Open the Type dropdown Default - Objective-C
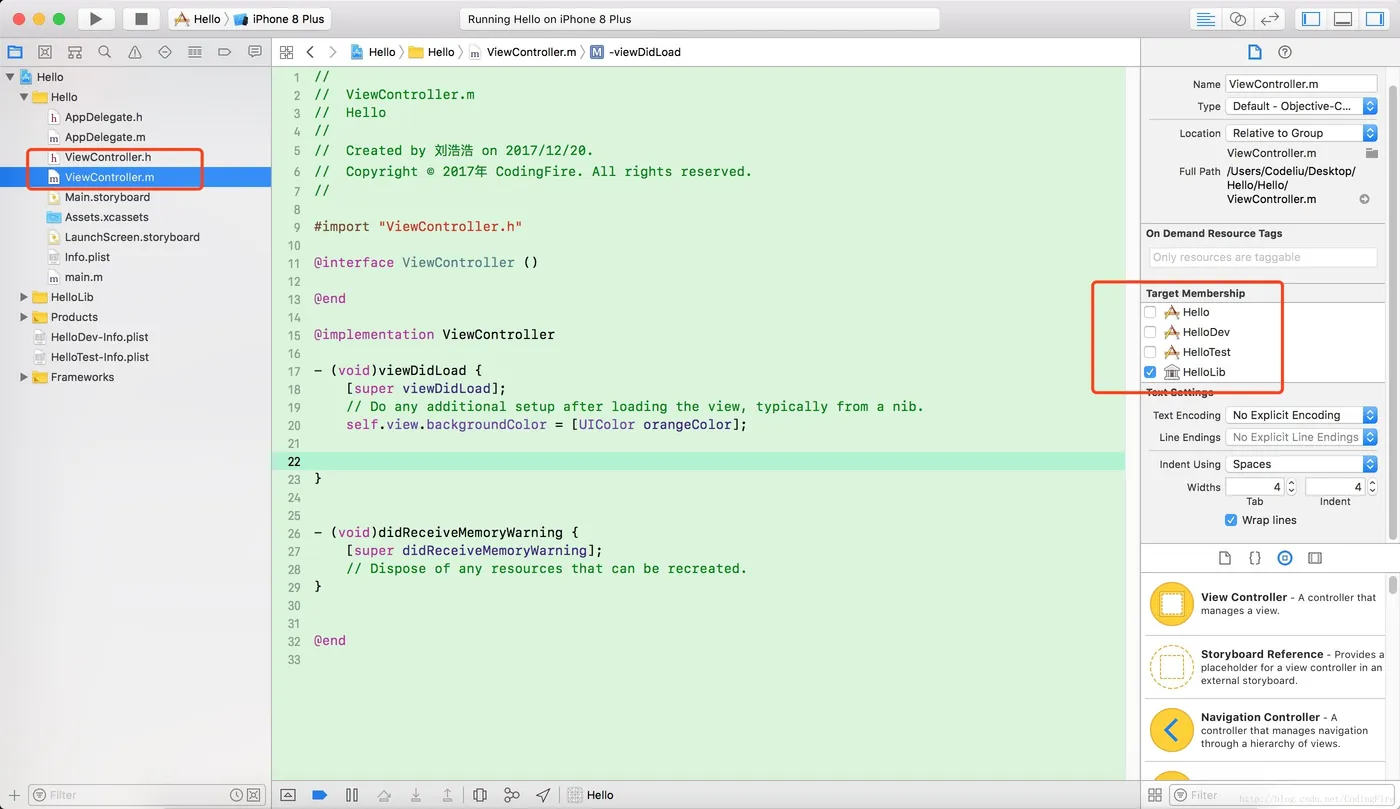1400x809 pixels. tap(1301, 106)
